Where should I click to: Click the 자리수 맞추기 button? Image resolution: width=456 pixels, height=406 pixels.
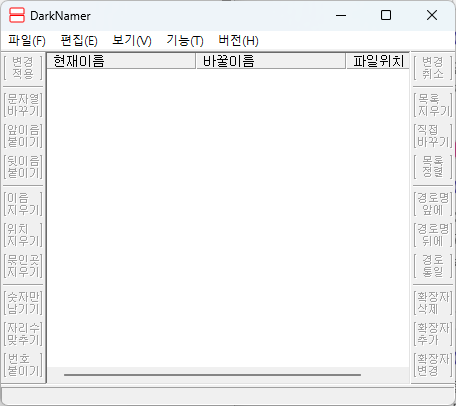pyautogui.click(x=23, y=334)
